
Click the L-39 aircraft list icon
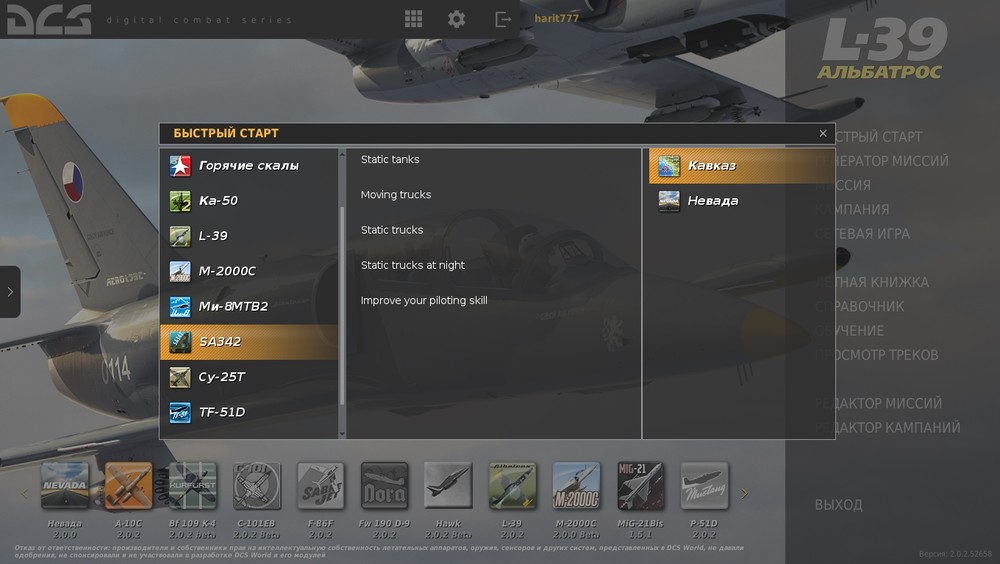pos(180,236)
